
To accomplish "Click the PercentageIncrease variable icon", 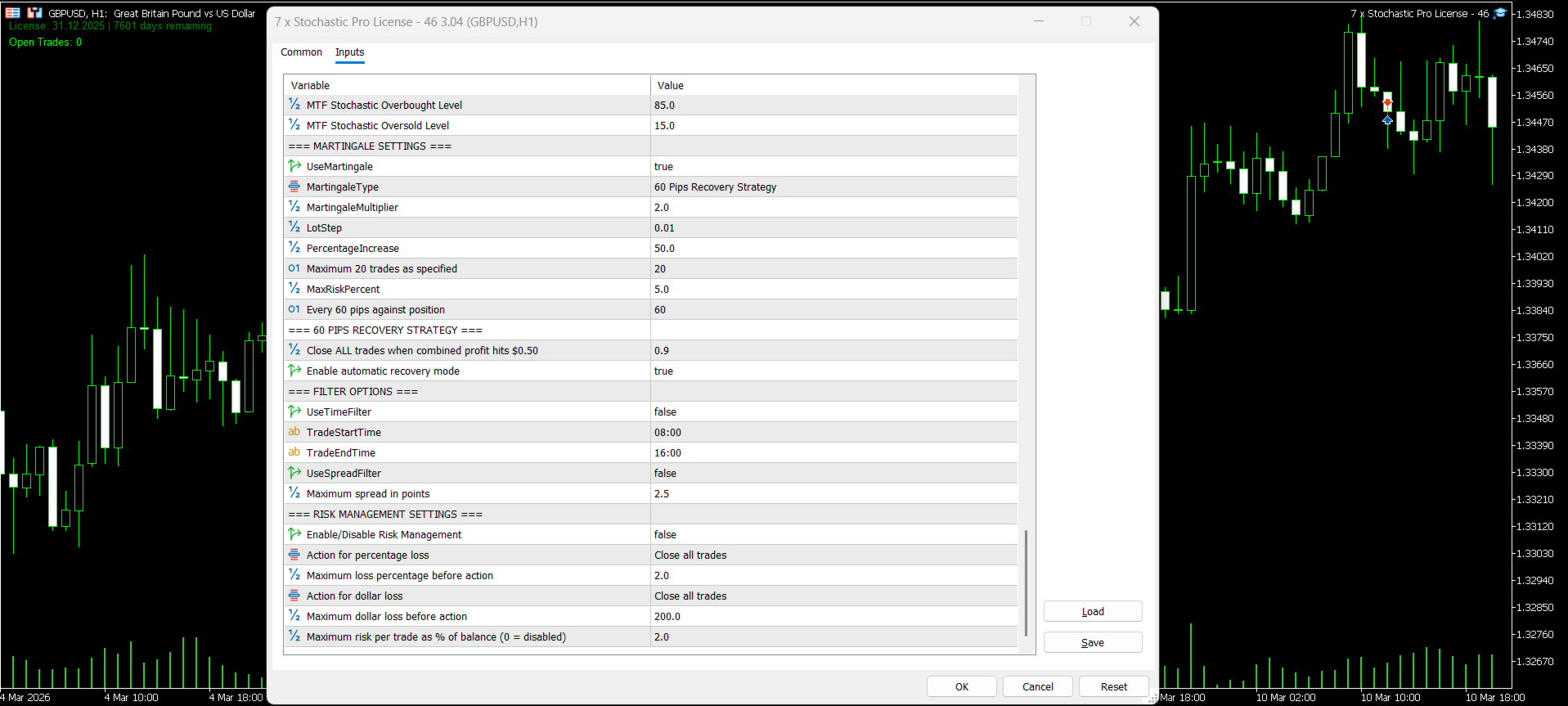I will (294, 248).
